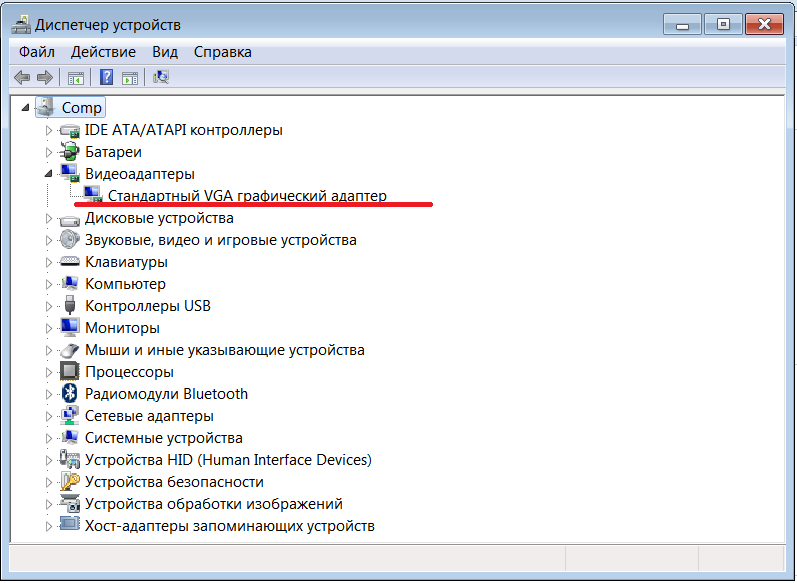Select Мыши и иные указывающие устройства label

click(225, 350)
